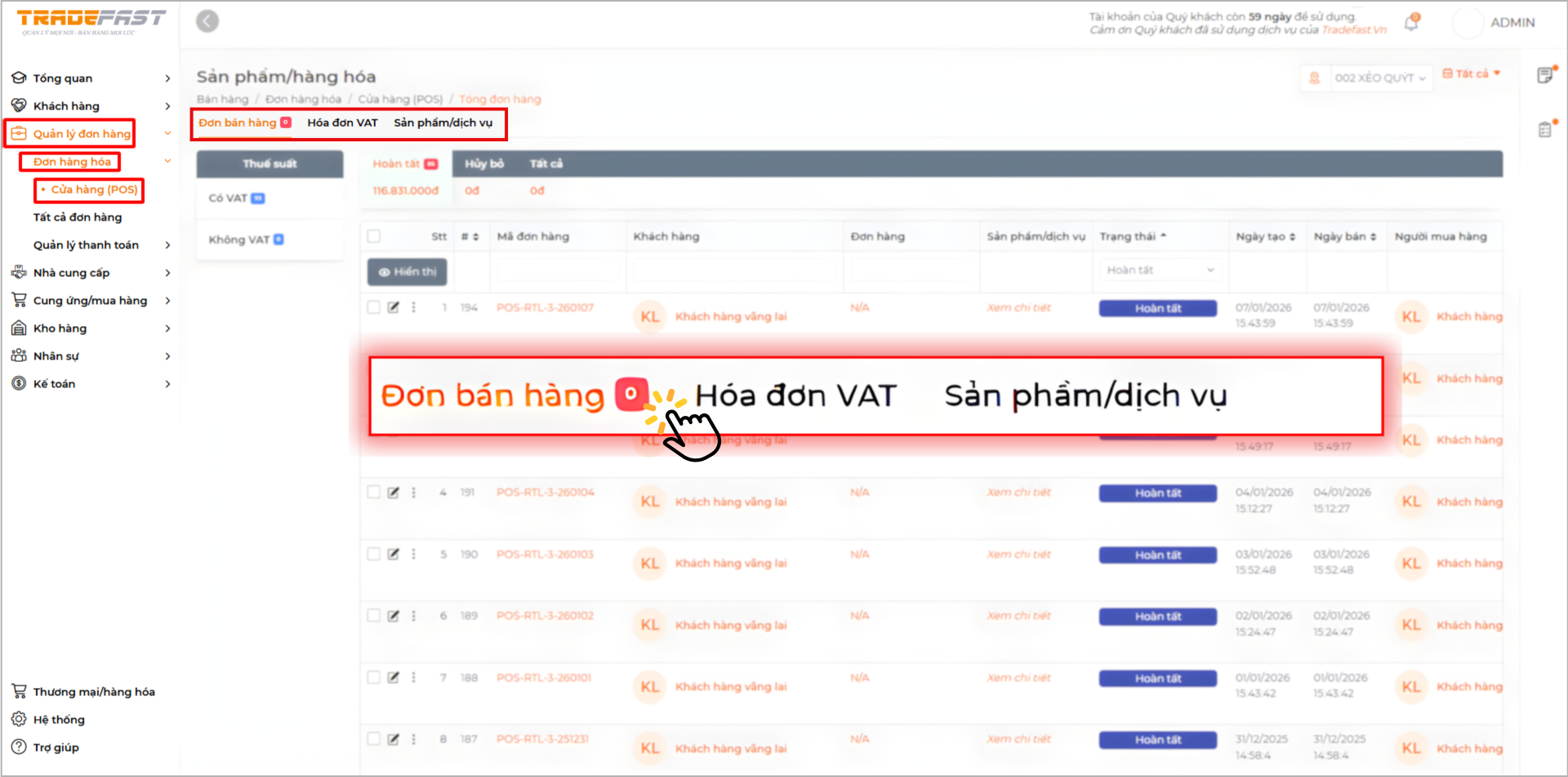Viewport: 1568px width, 777px height.
Task: Click the notification bell icon
Action: [1411, 23]
